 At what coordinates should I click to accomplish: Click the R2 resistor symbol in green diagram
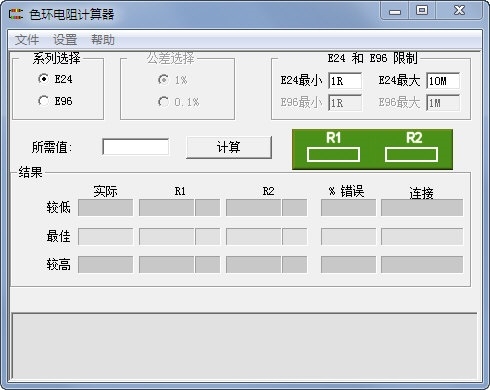411,155
